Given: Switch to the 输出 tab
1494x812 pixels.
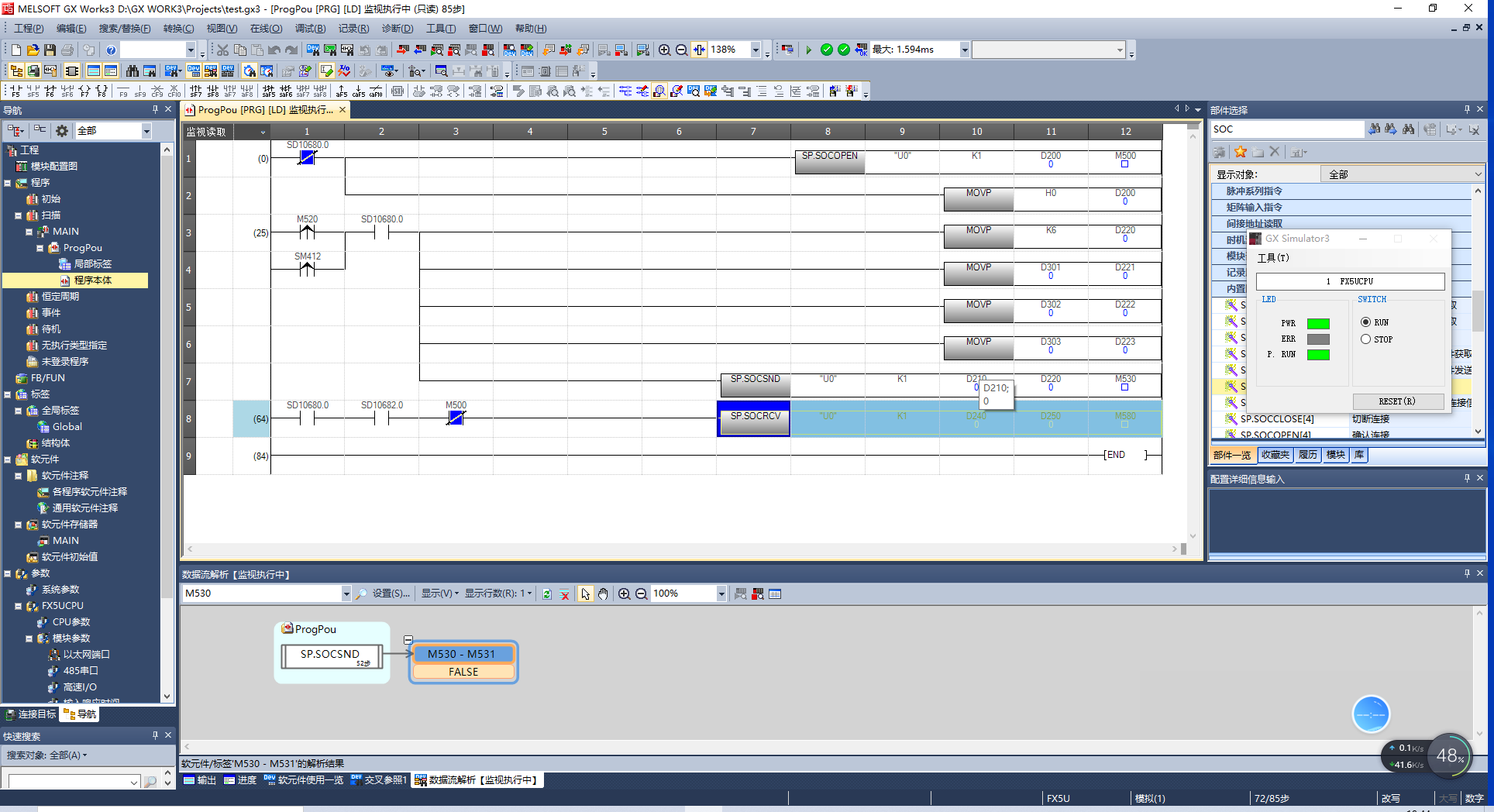Looking at the screenshot, I should (200, 780).
